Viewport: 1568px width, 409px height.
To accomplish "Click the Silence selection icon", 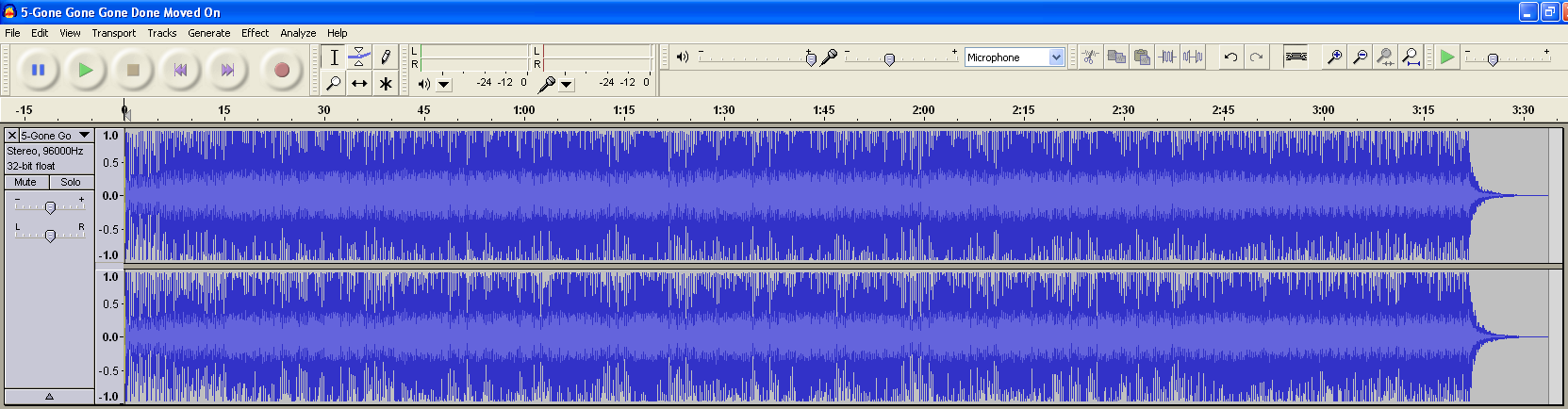I will (x=1193, y=57).
